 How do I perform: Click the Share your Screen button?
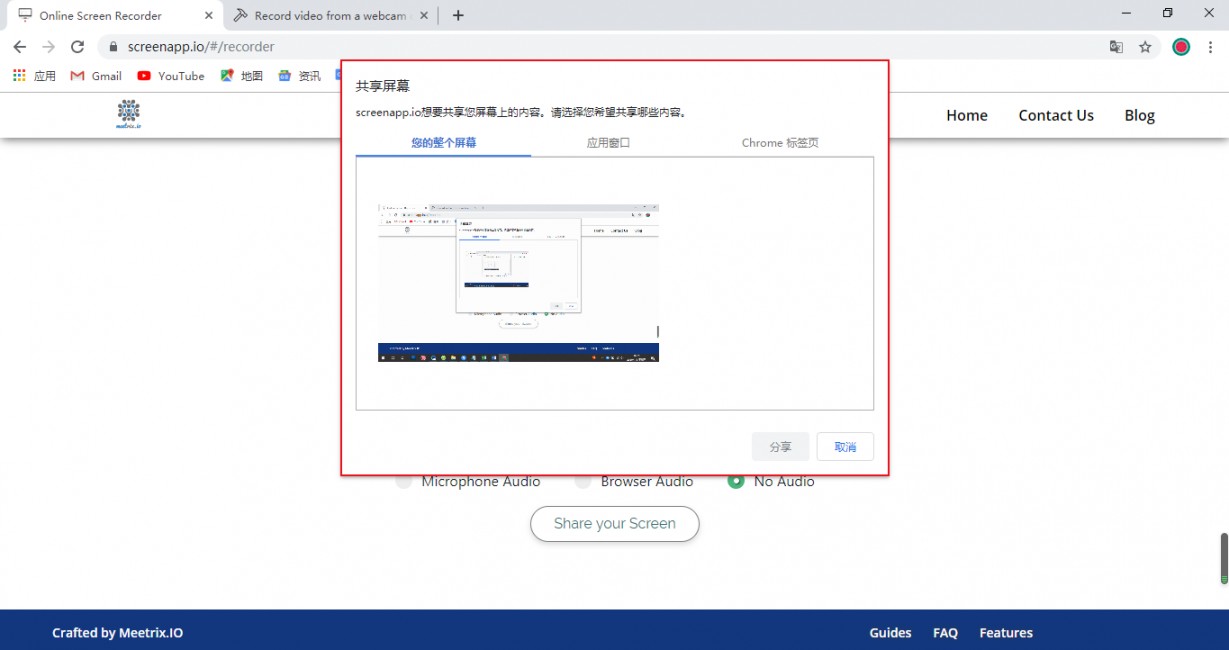pyautogui.click(x=614, y=524)
